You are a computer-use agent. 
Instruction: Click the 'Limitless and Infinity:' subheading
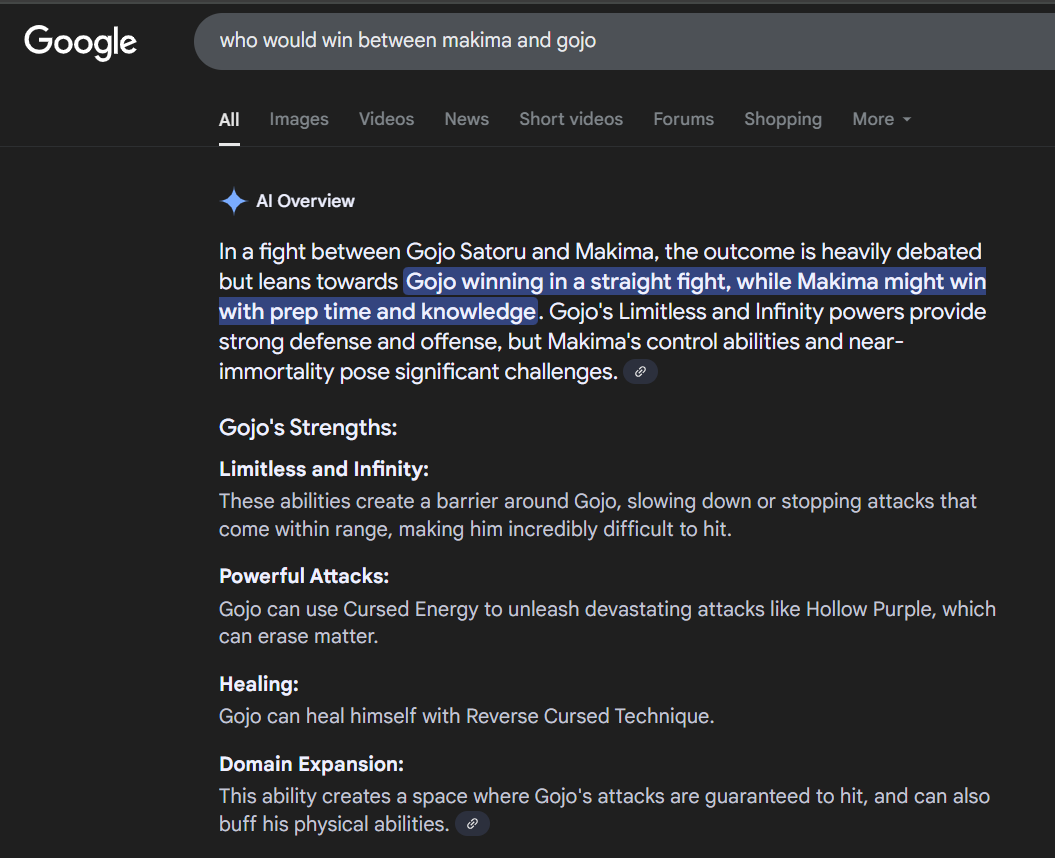324,468
